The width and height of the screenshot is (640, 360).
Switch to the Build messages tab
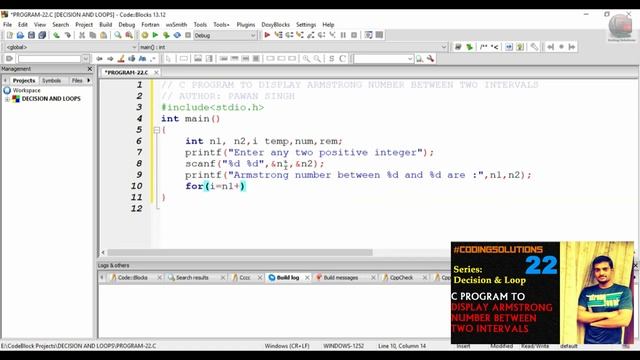[341, 278]
